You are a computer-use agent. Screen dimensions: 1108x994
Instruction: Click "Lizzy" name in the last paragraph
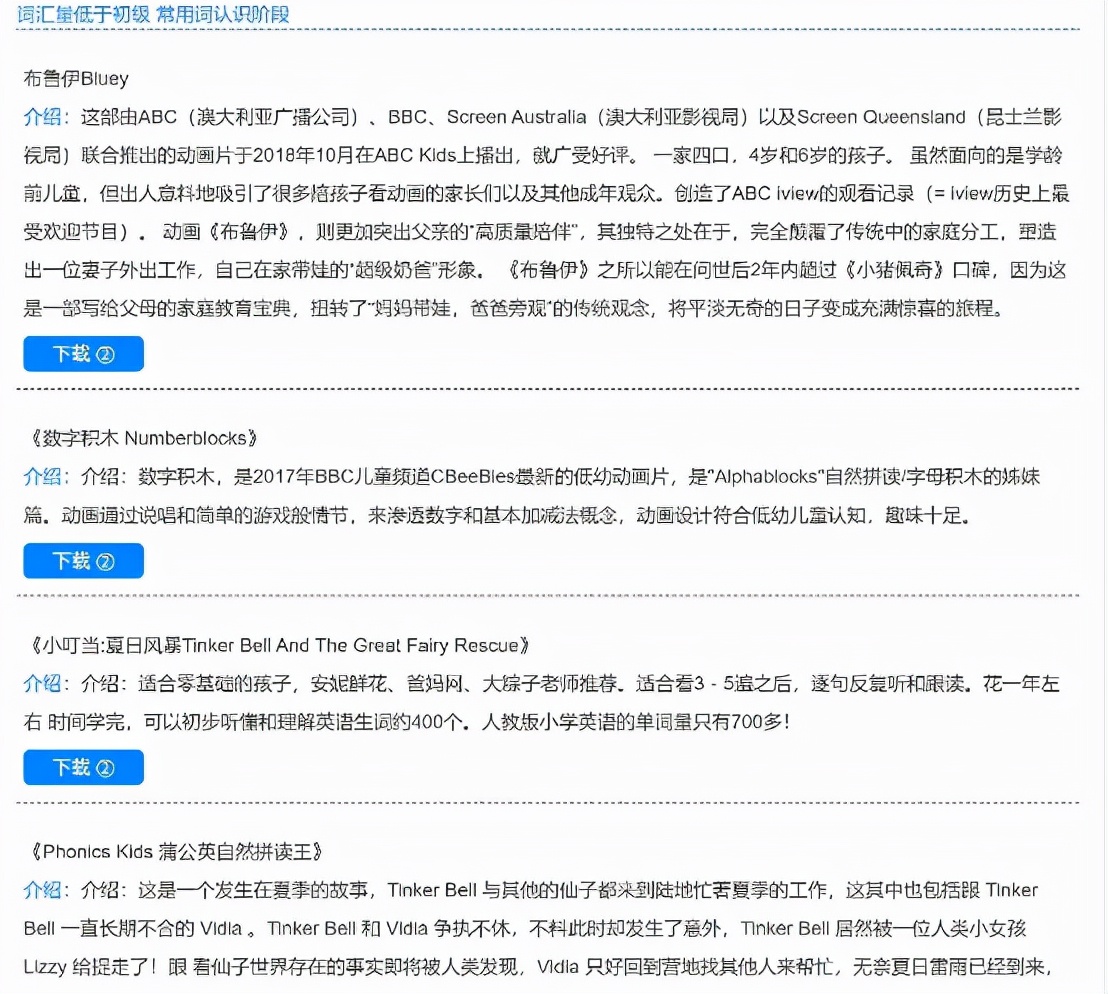point(46,968)
